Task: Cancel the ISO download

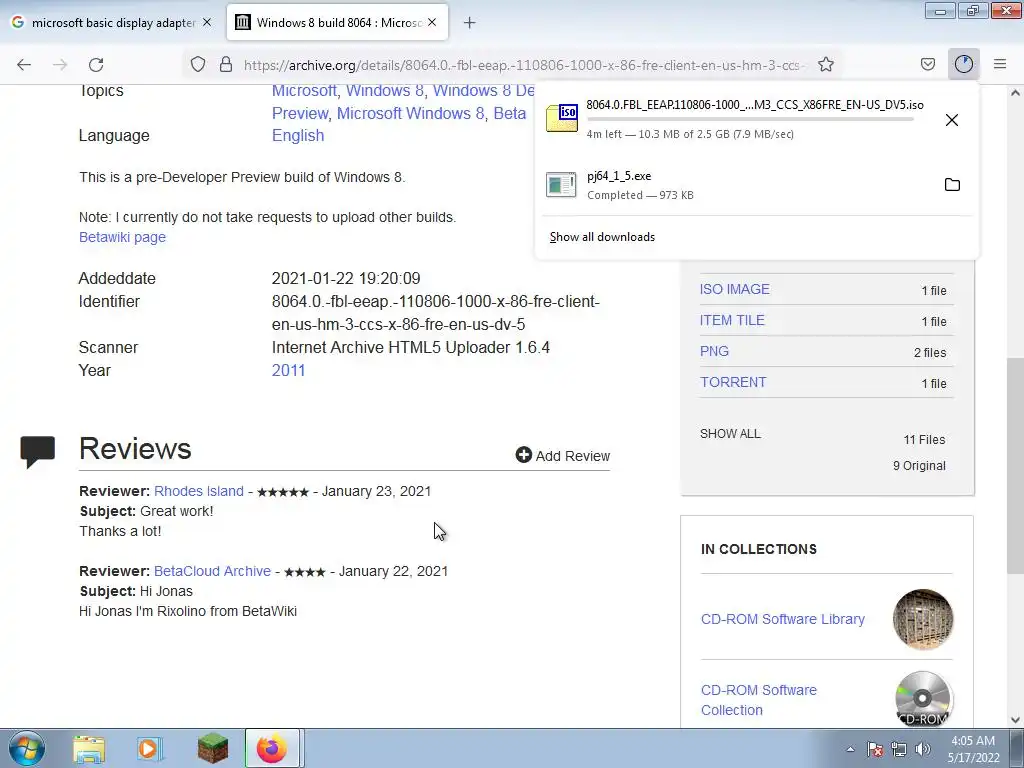Action: [x=952, y=120]
